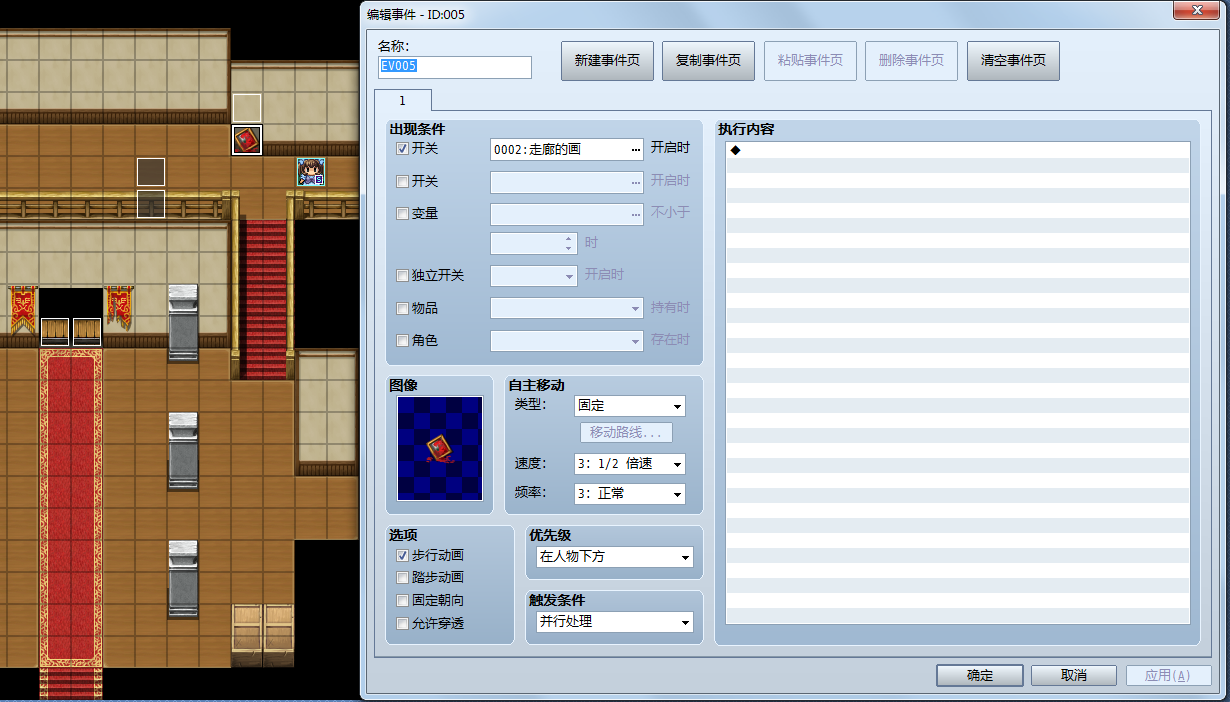Click the 应用(A) button
Image resolution: width=1230 pixels, height=702 pixels.
(1168, 675)
